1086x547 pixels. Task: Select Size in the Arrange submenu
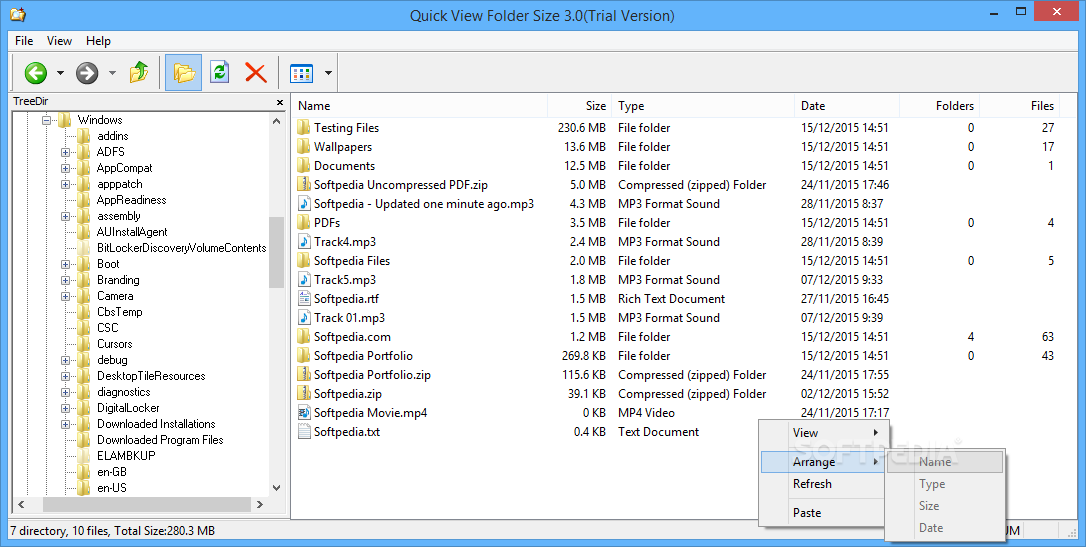tap(945, 506)
